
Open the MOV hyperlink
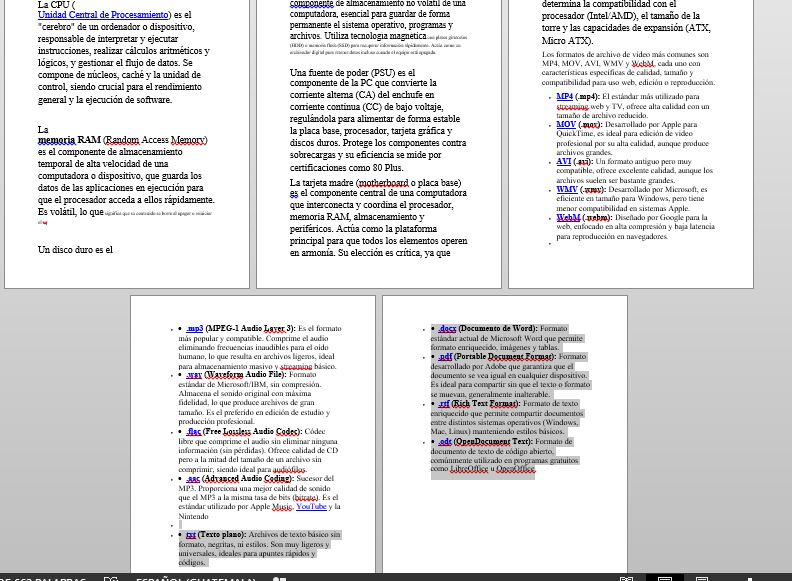(566, 125)
